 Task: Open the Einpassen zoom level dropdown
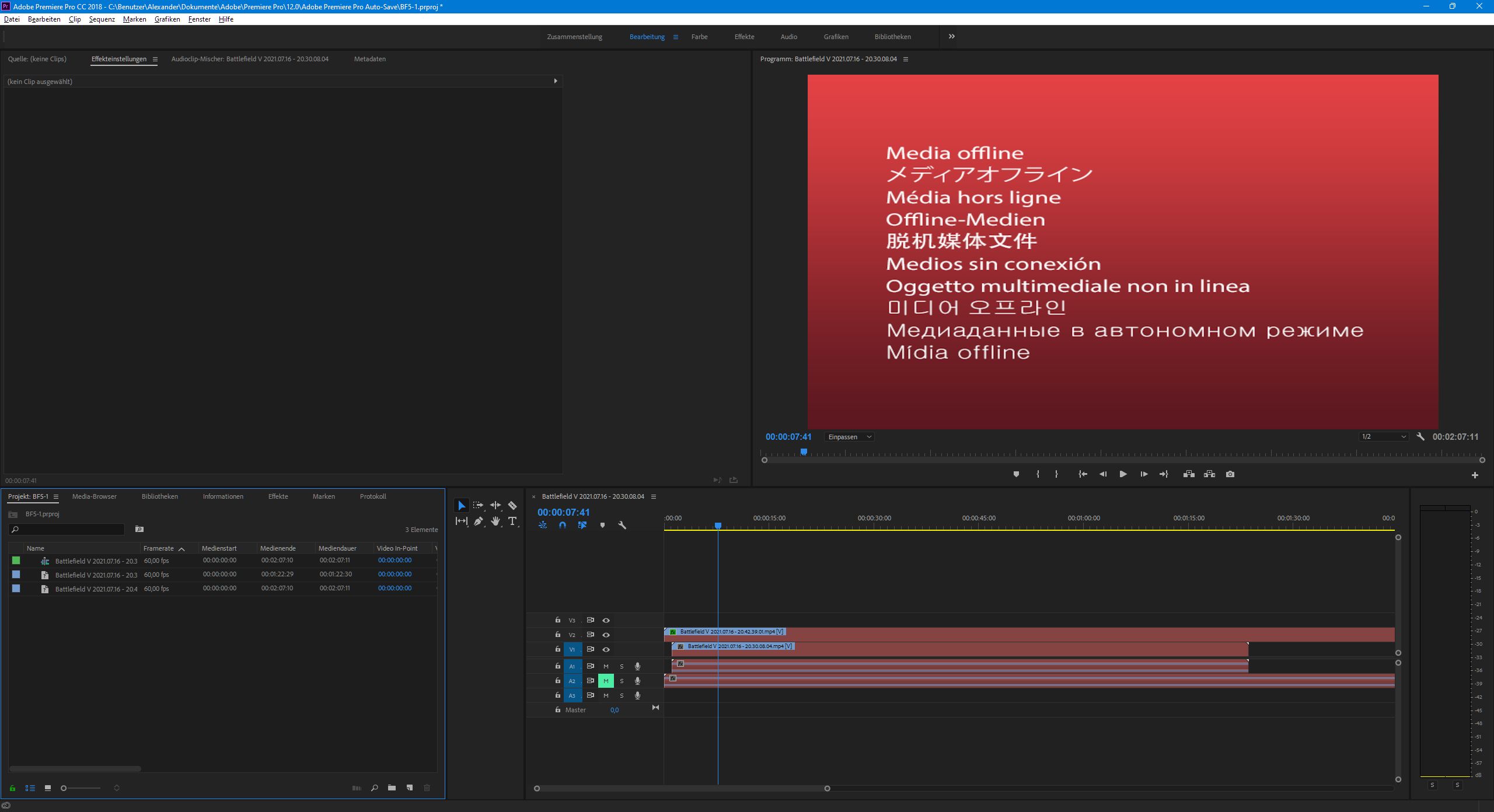[x=848, y=436]
